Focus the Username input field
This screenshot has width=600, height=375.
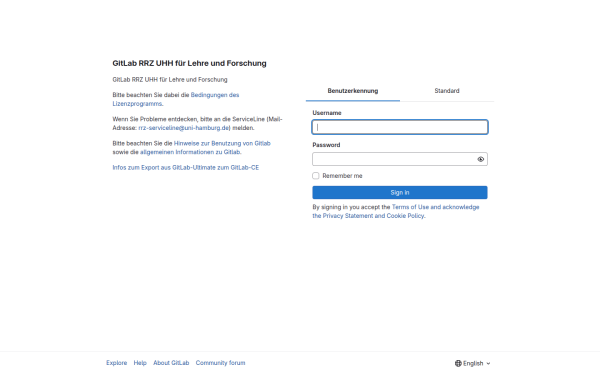400,127
